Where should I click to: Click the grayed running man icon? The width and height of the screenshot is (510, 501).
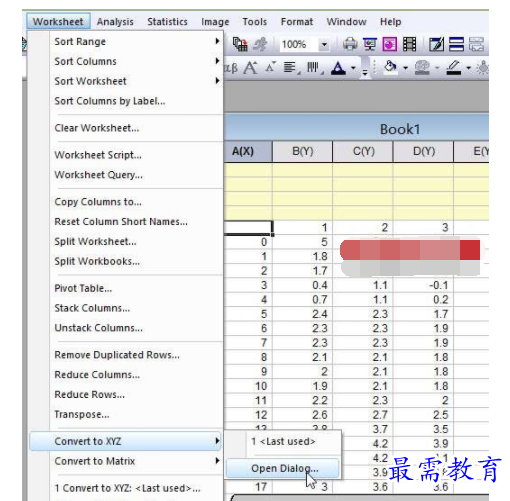point(260,44)
